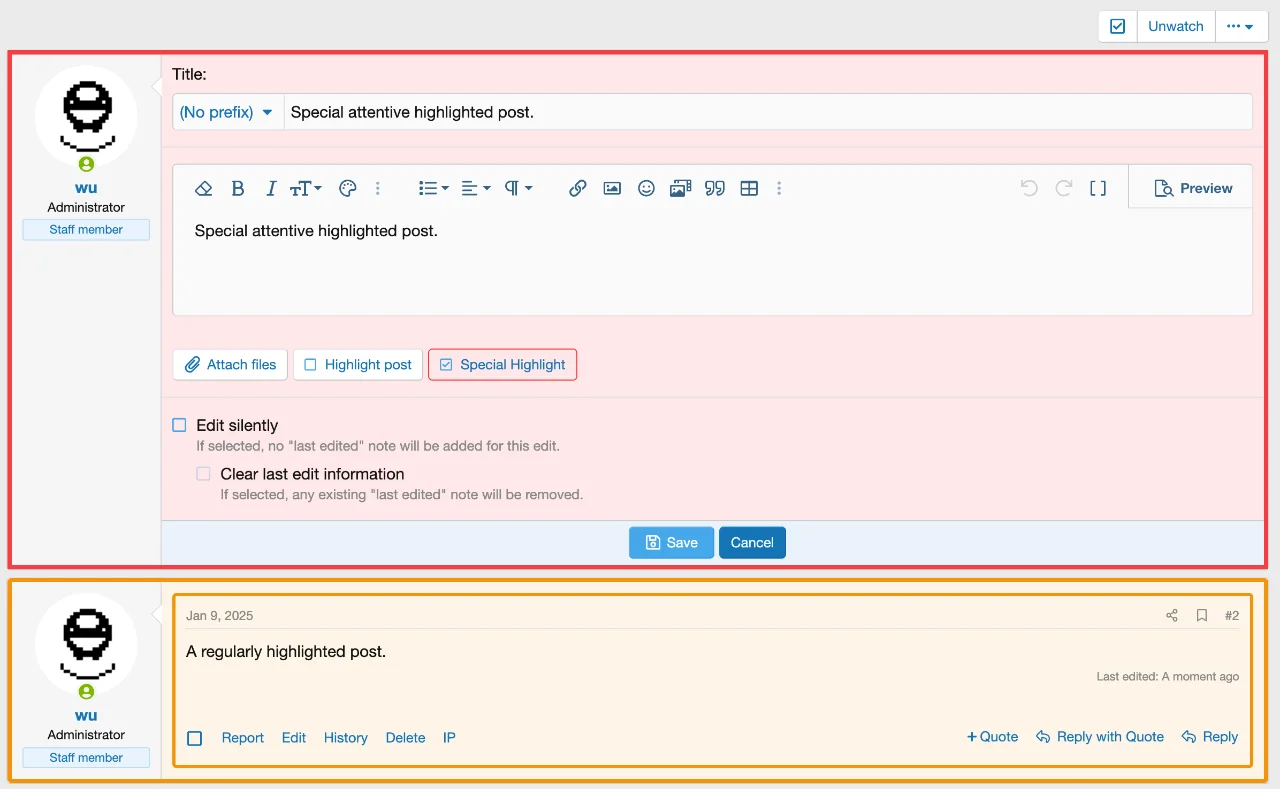Click the Bold formatting icon
Viewport: 1280px width, 789px height.
click(x=238, y=188)
